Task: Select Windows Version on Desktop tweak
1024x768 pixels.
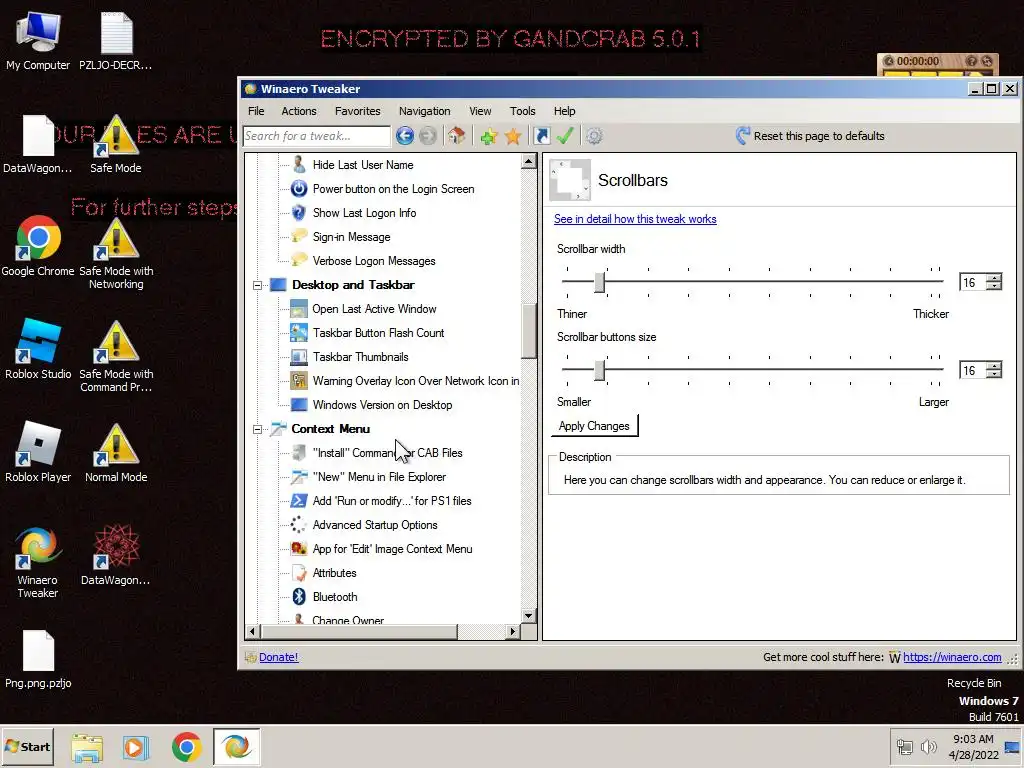Action: point(382,405)
